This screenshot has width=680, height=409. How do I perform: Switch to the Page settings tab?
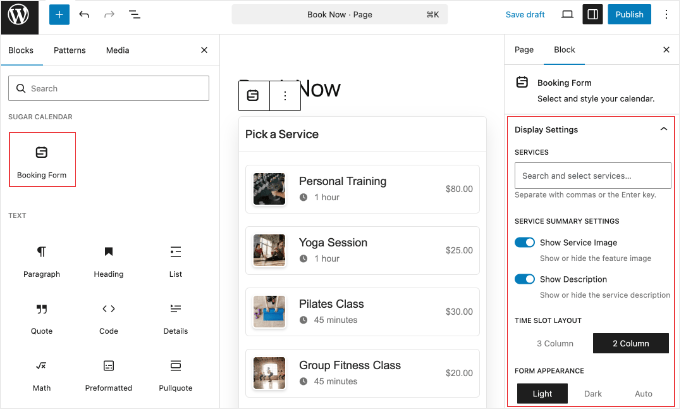[524, 49]
